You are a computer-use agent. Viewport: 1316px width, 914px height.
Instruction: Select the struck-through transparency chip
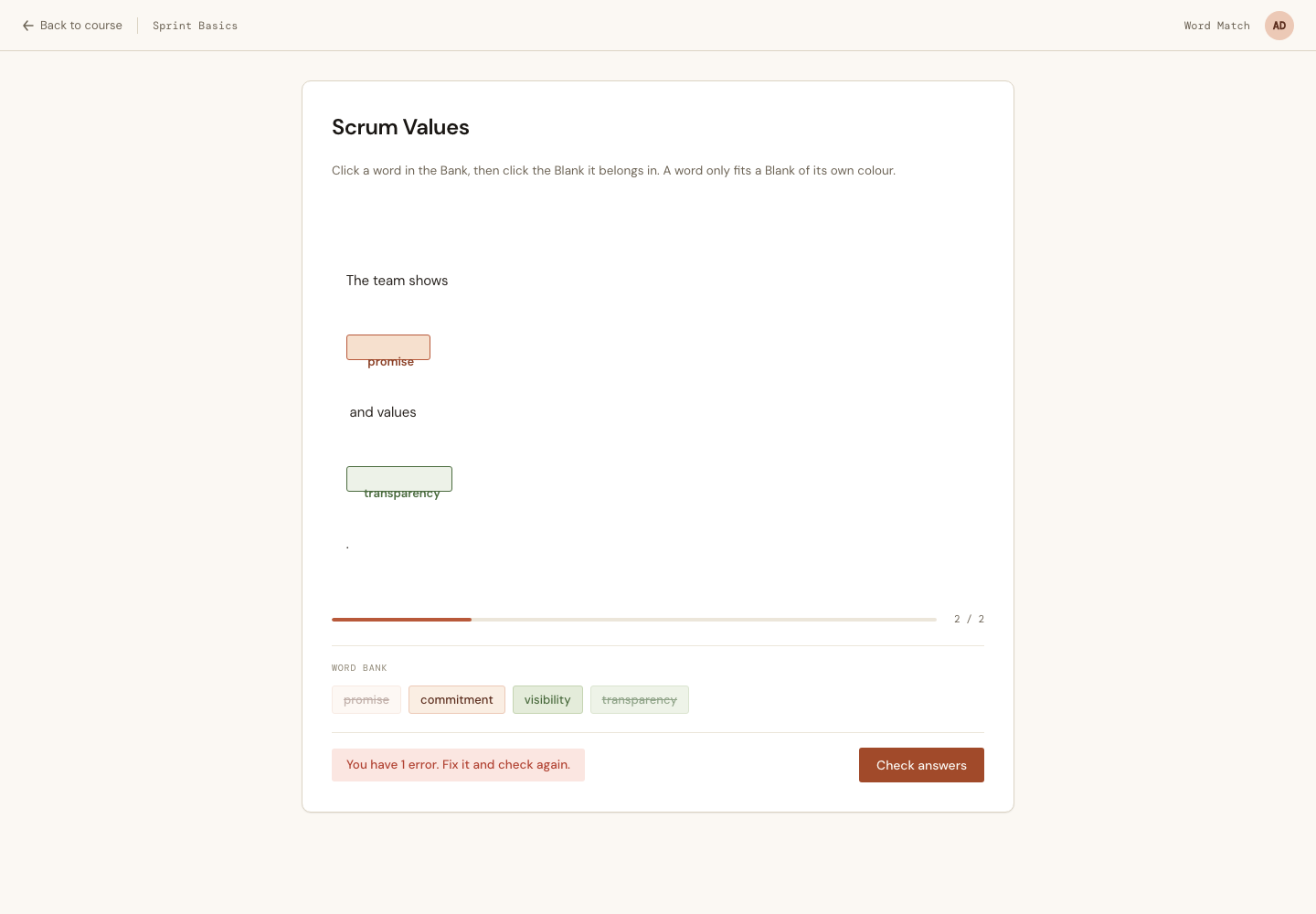640,700
